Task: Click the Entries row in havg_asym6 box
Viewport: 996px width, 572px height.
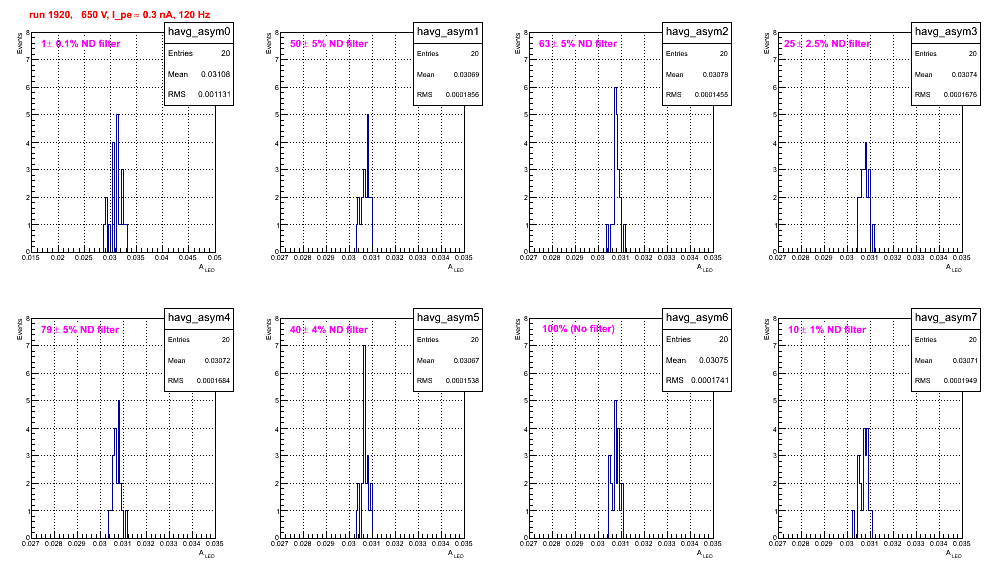Action: pyautogui.click(x=697, y=339)
